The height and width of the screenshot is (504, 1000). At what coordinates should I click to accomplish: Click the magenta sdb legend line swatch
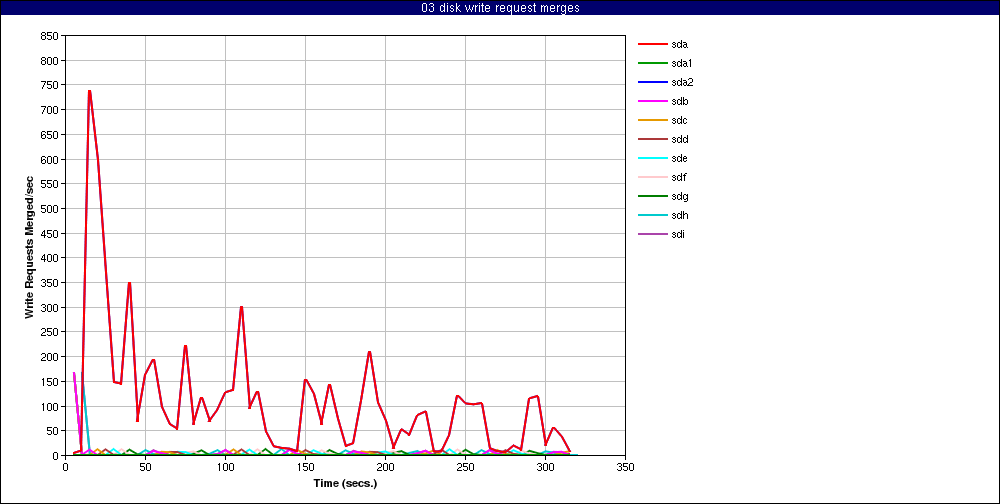652,101
